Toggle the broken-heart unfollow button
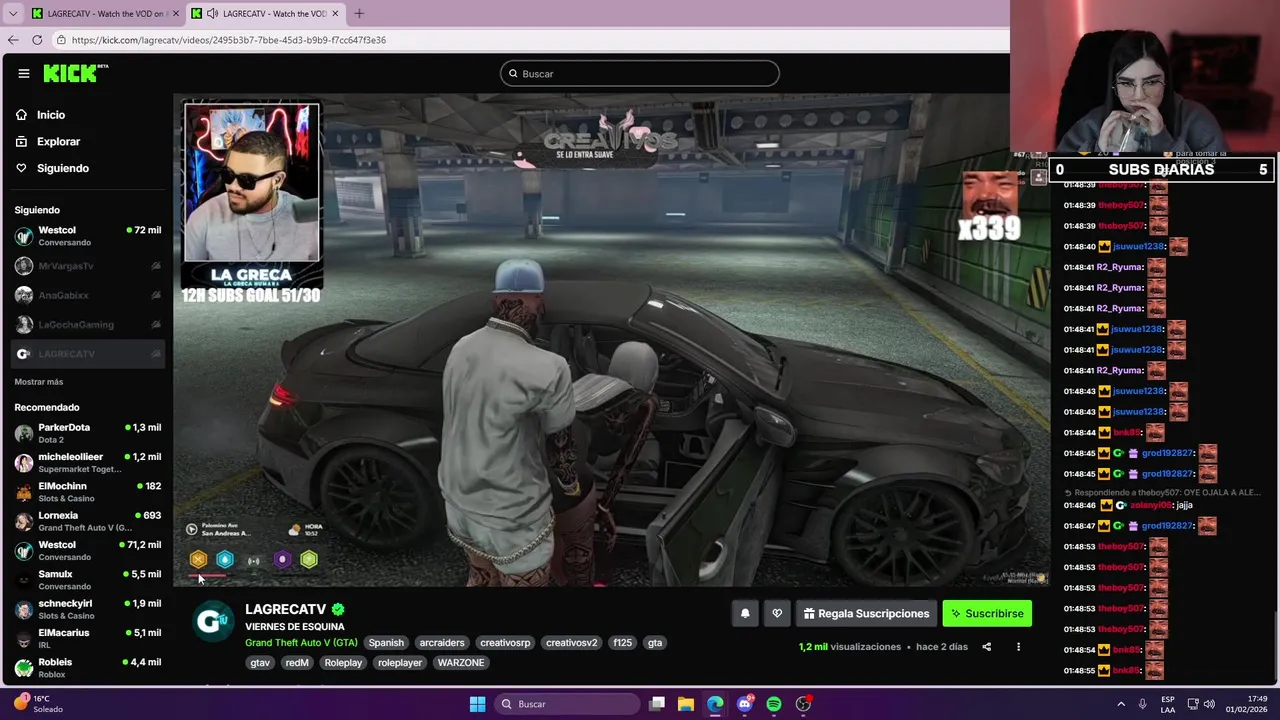1280x720 pixels. [x=777, y=614]
